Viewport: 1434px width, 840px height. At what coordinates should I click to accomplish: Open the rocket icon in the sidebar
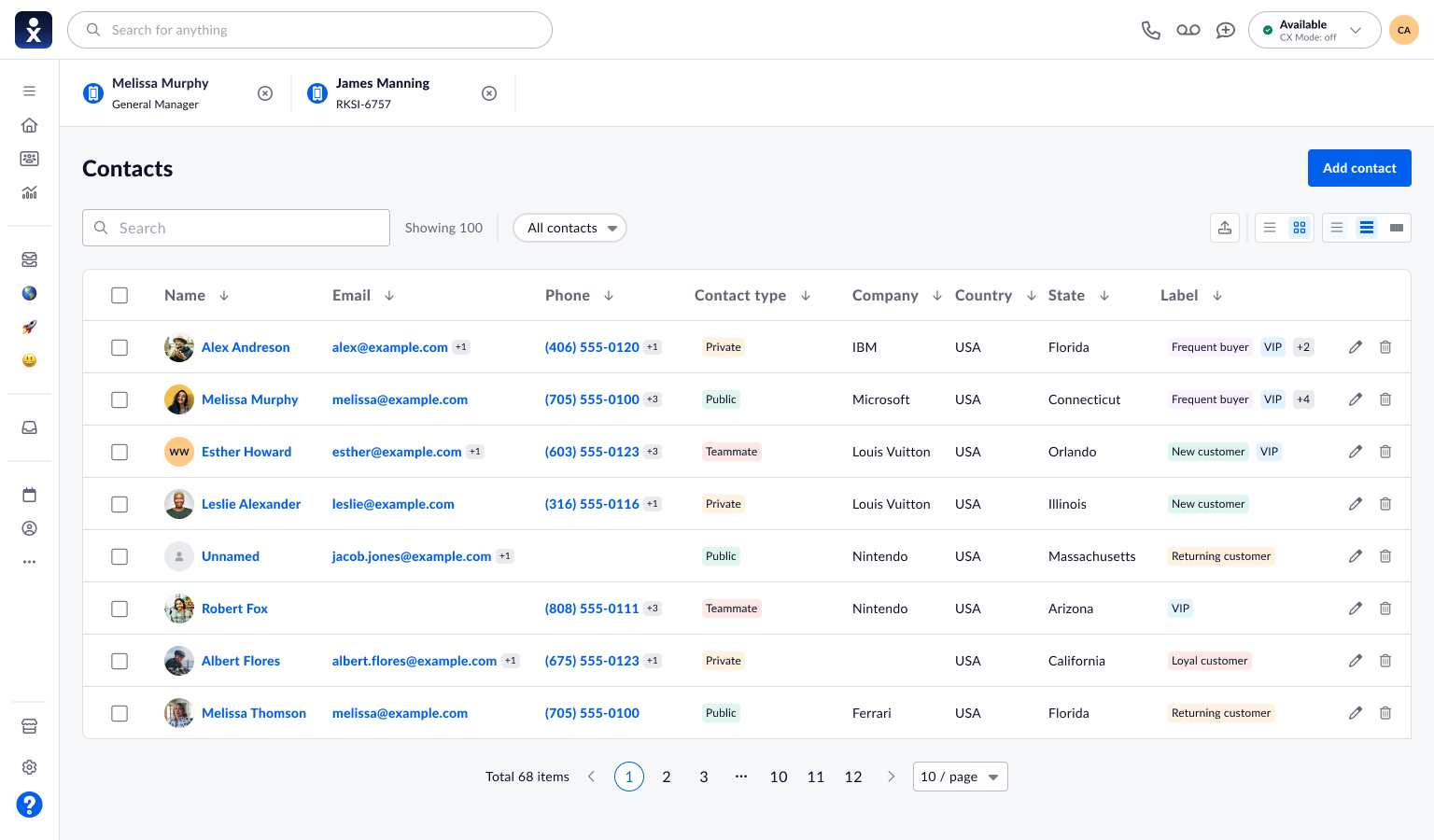(x=30, y=327)
